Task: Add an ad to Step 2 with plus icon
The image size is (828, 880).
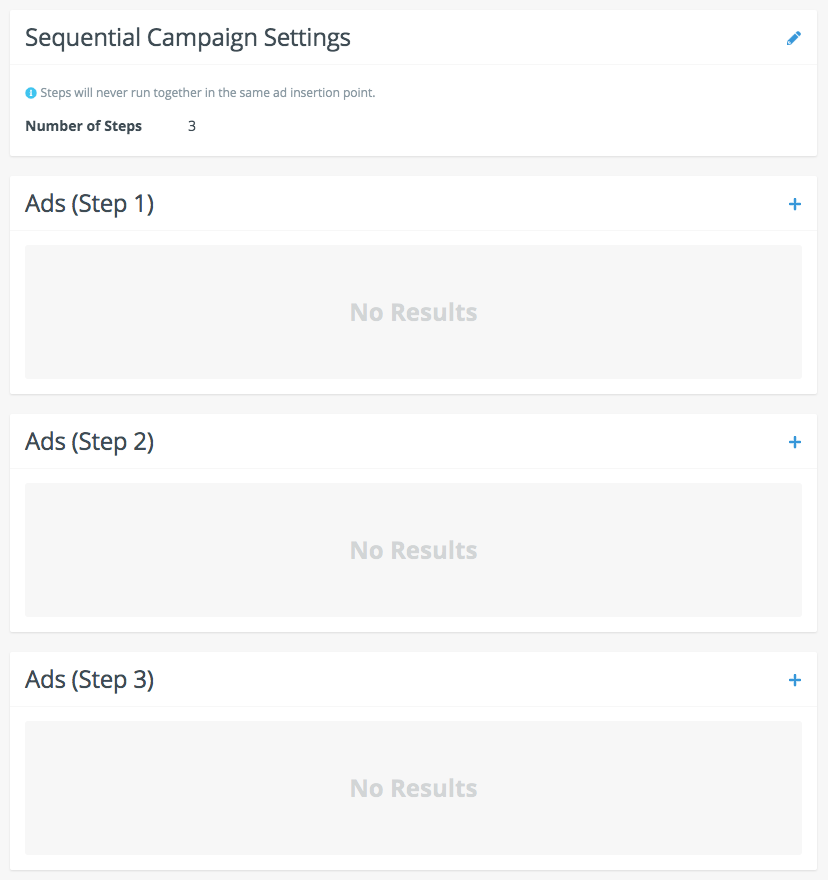Action: point(795,442)
